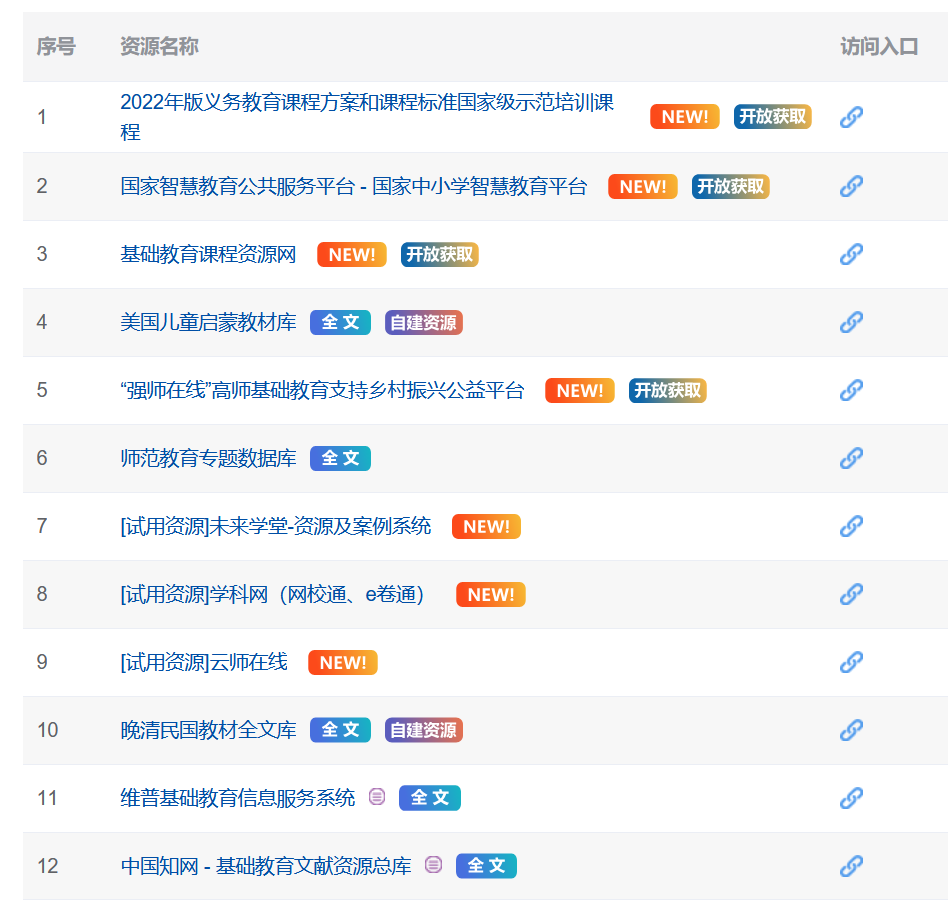Click 全文 badge beside 维普基础教育信息服务系统

click(x=430, y=798)
